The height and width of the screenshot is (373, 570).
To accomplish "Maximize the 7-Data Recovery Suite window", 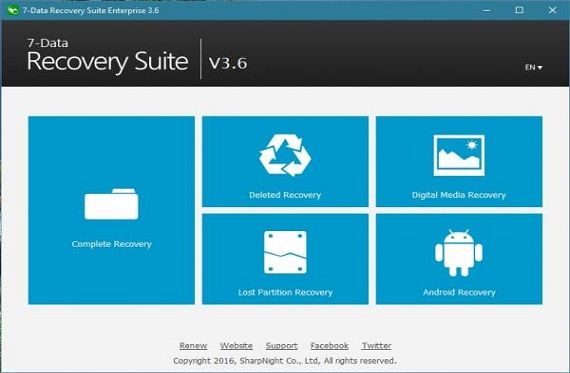I will click(519, 10).
